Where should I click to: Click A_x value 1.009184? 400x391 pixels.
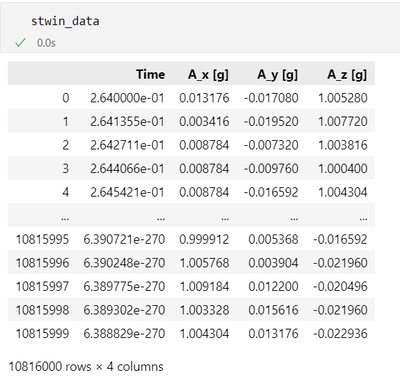pos(205,286)
